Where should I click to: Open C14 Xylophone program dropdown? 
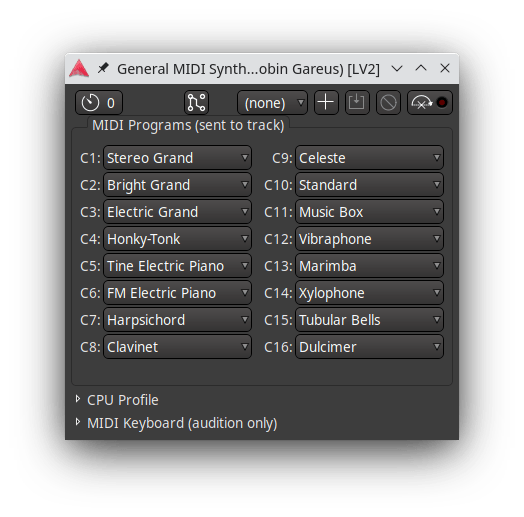click(x=370, y=293)
